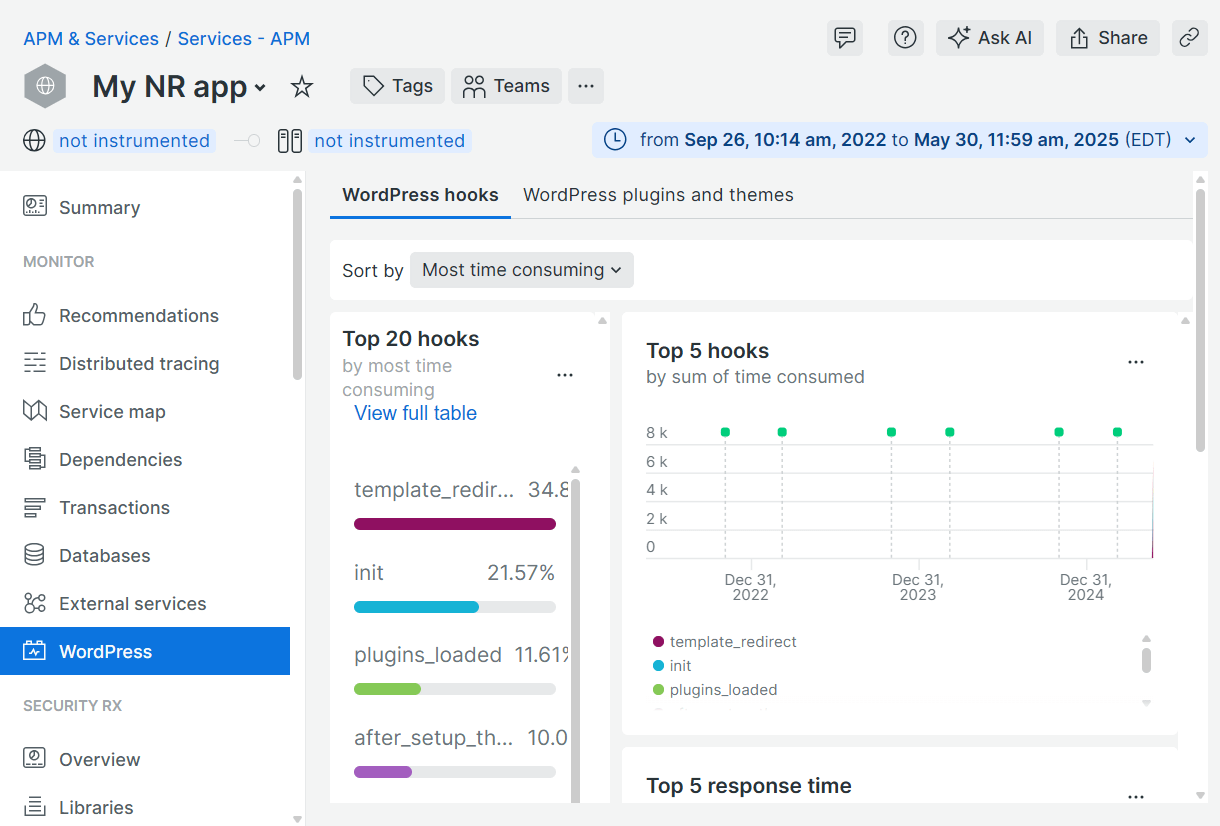
Task: Click the plugins_loaded hook name in list
Action: [428, 655]
